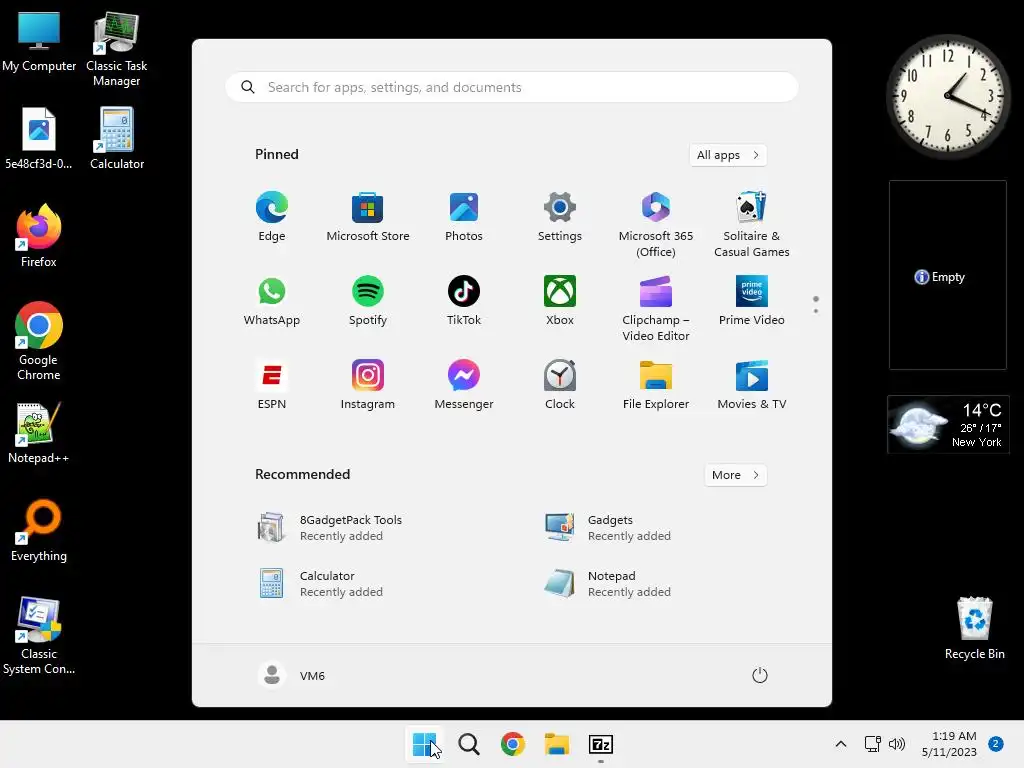Open notification badge showing 2
Screen dimensions: 1024x768
tap(996, 744)
